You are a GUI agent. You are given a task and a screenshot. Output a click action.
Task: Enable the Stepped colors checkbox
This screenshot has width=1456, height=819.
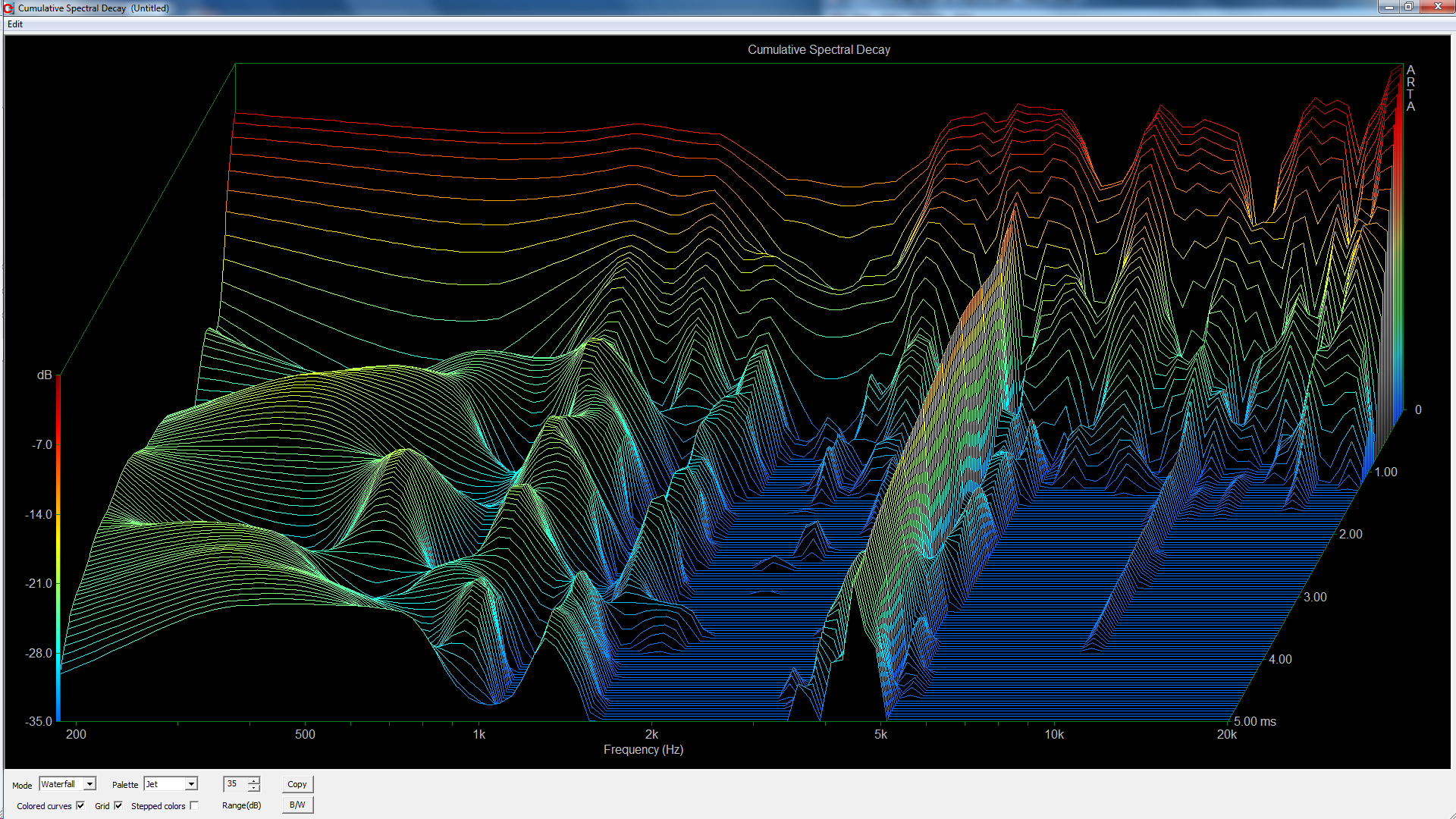(194, 805)
